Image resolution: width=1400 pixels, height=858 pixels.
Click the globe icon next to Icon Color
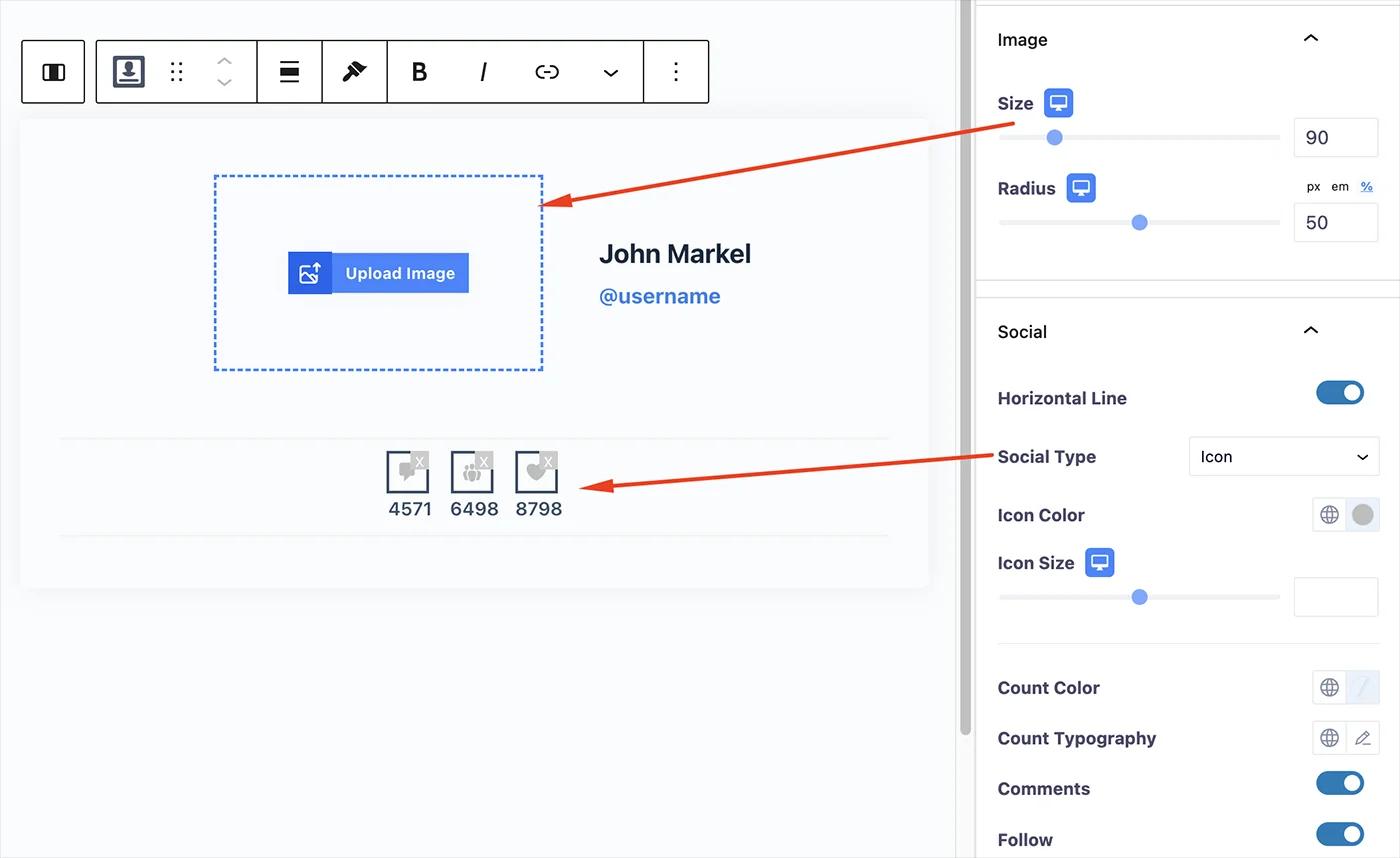(1329, 514)
